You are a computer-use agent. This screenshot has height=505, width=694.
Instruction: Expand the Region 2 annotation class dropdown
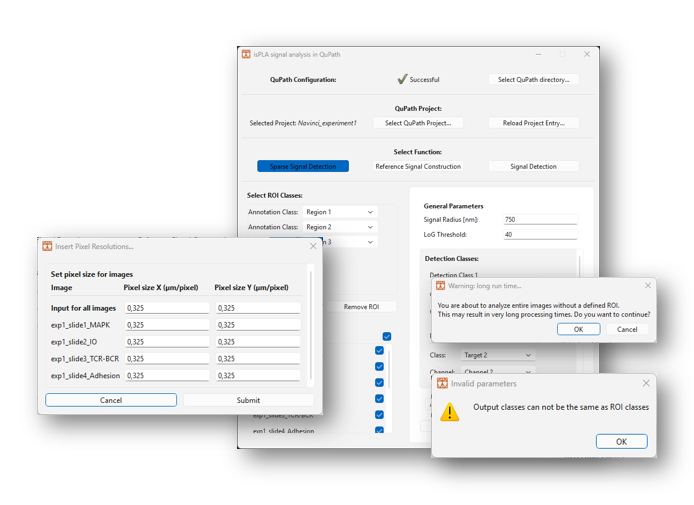pos(340,227)
